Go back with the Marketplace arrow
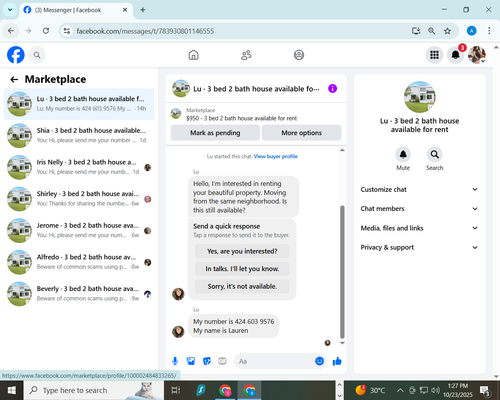Image resolution: width=500 pixels, height=400 pixels. coord(14,79)
